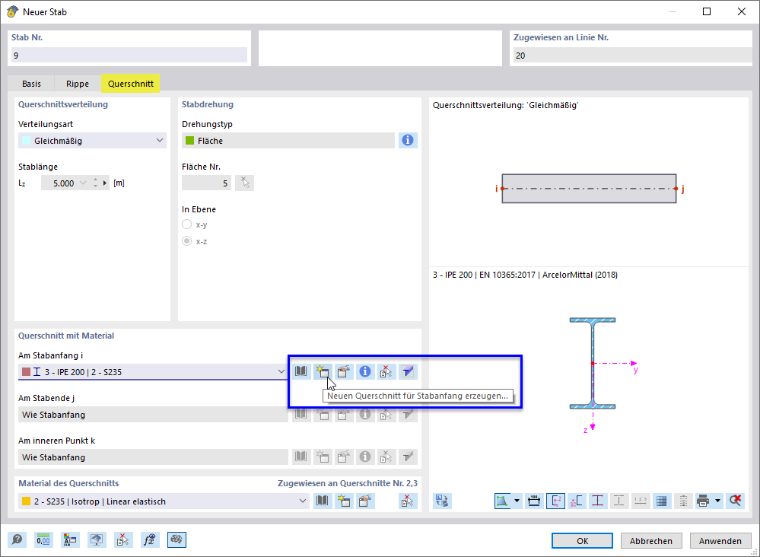Expand Material des Querschnitts dropdown arrow

302,501
